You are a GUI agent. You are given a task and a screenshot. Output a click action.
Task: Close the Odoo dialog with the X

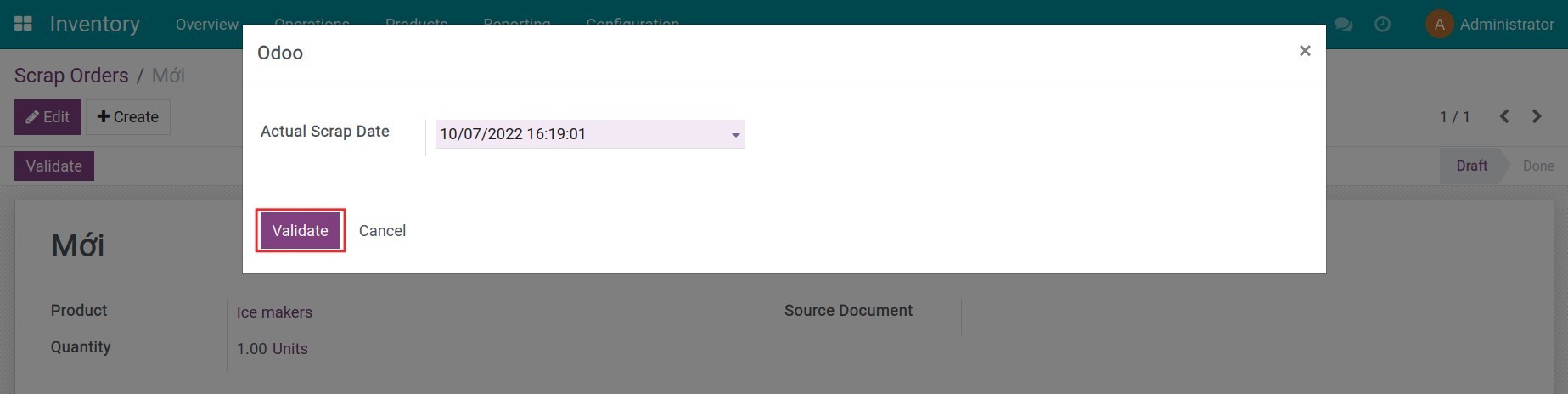[1305, 51]
